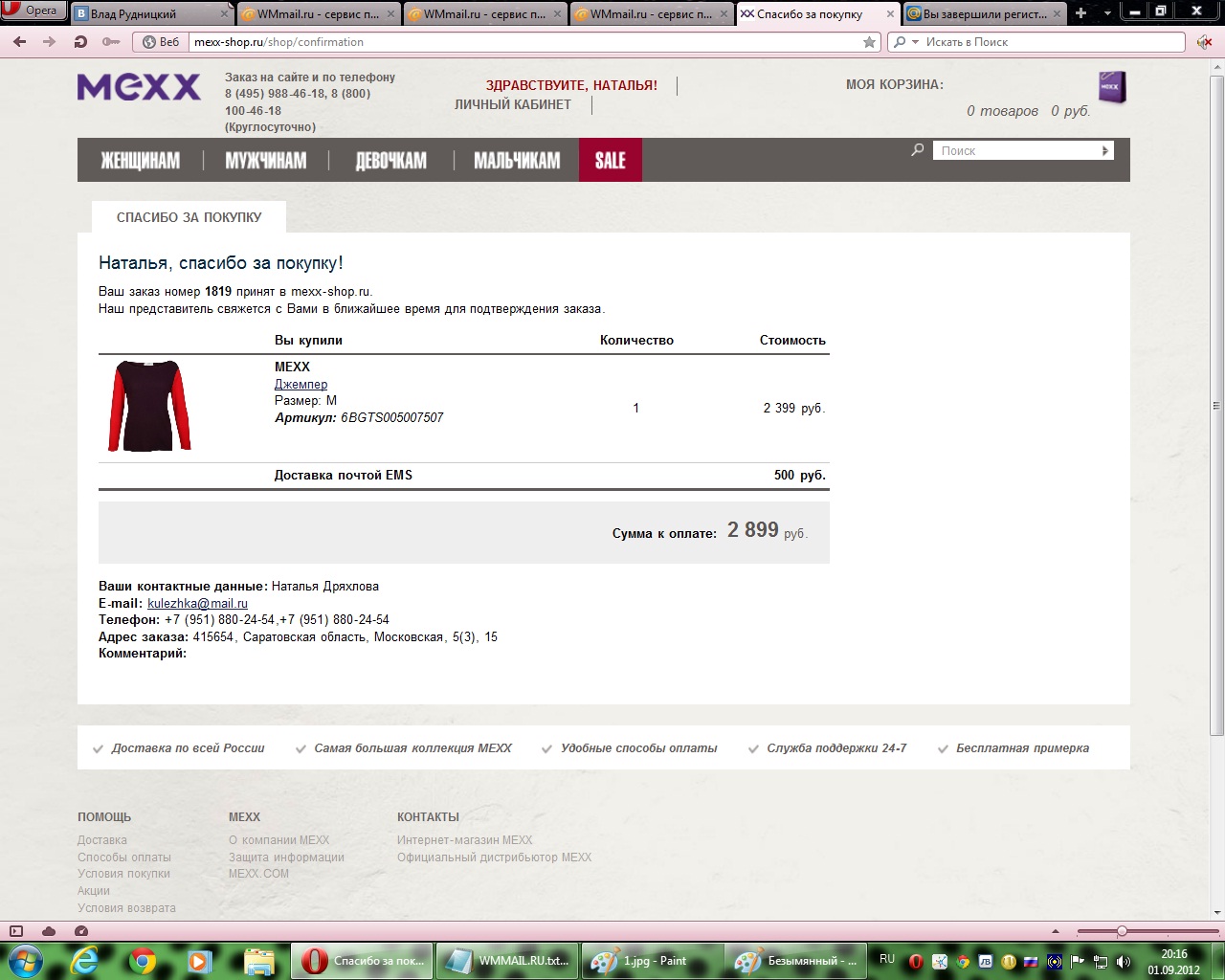Screen dimensions: 1225x980
Task: Open the password wand key icon
Action: coord(111,42)
